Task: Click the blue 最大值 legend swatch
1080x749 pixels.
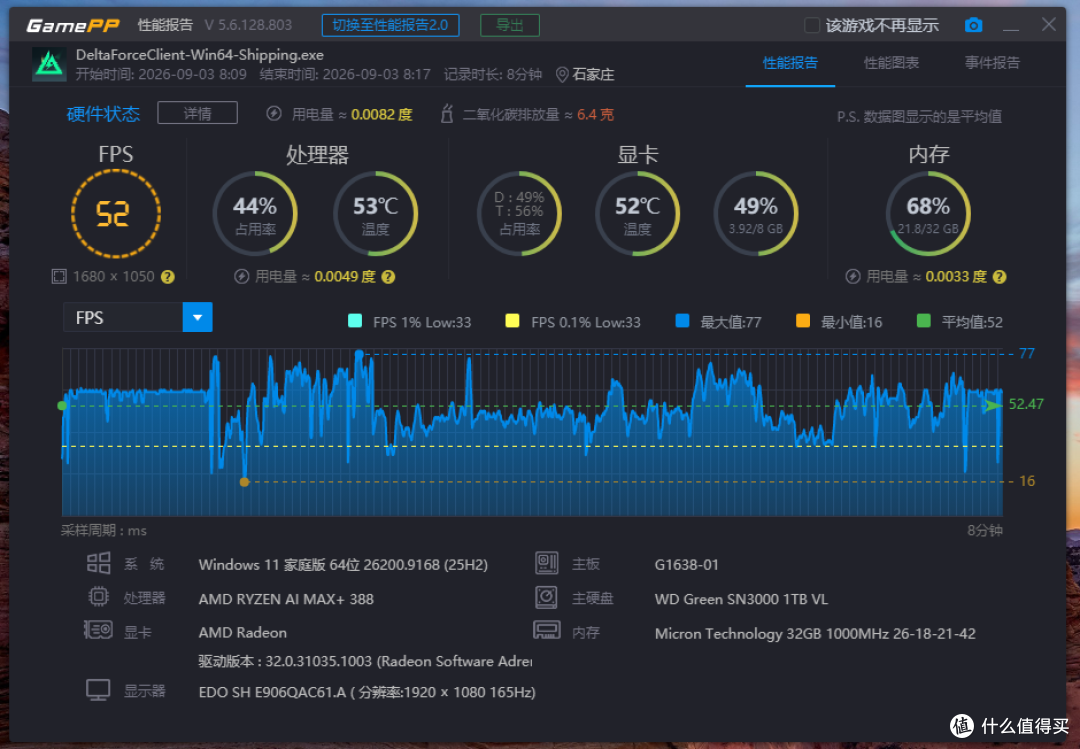Action: click(x=683, y=320)
